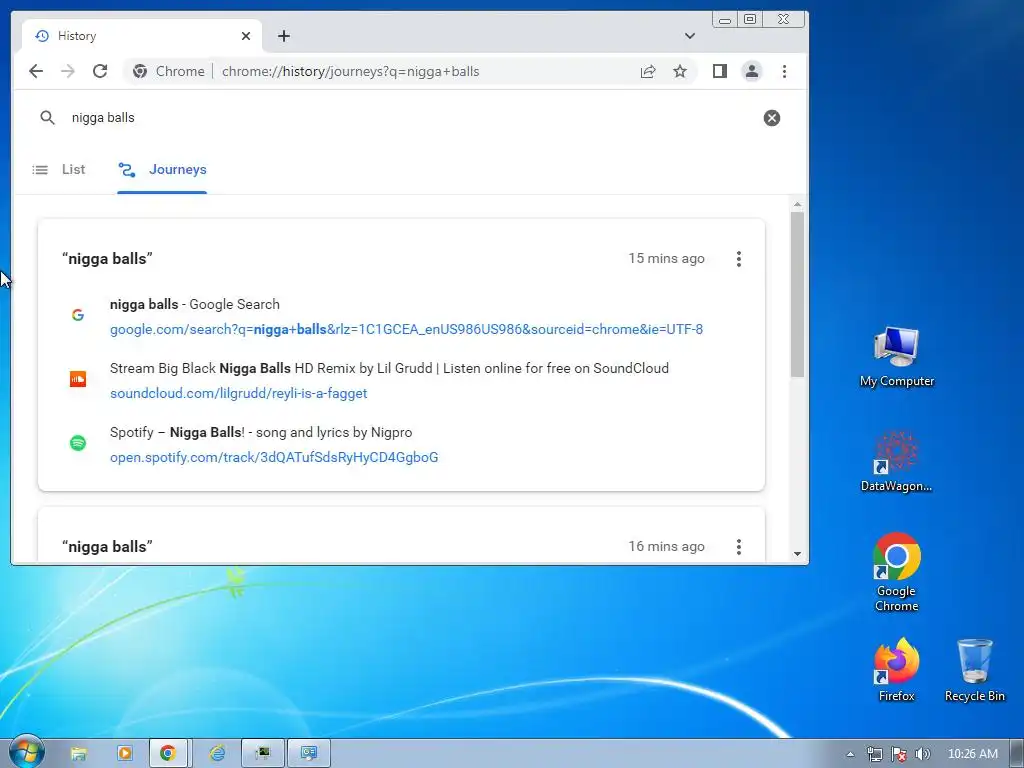Select the DataWagon desktop shortcut
Image resolution: width=1024 pixels, height=768 pixels.
click(897, 461)
